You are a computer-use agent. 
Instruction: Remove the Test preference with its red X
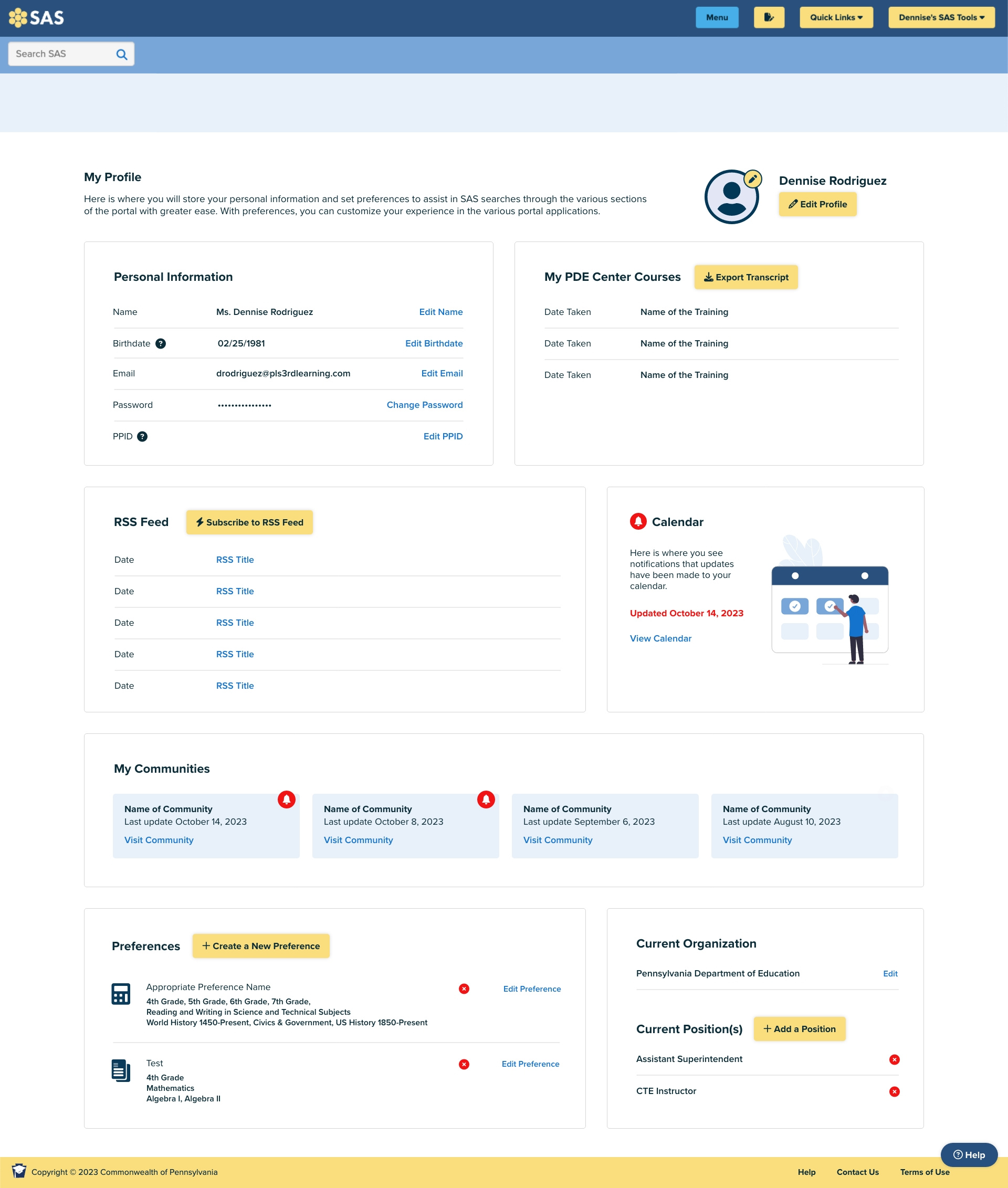tap(464, 1064)
